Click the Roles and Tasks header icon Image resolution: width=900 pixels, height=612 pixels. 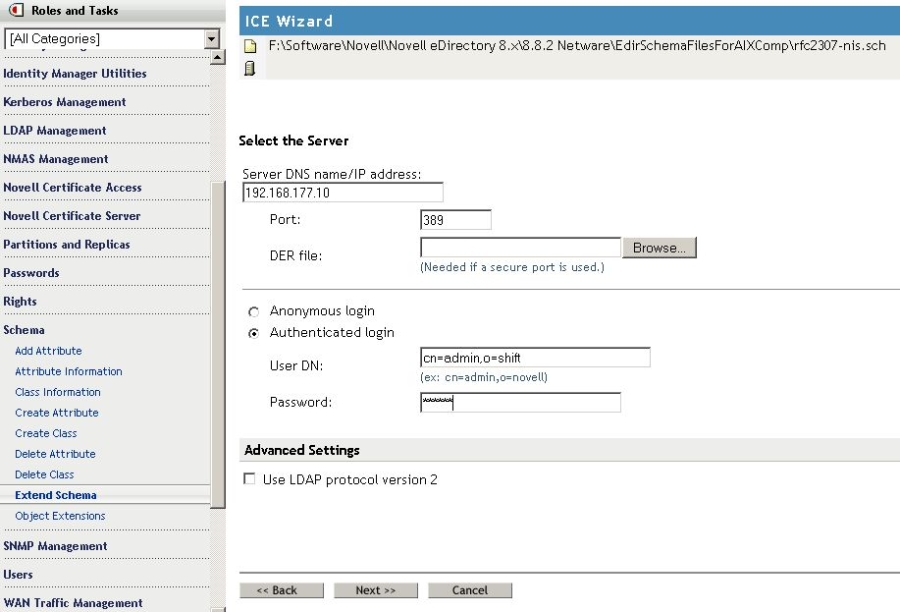[x=16, y=10]
